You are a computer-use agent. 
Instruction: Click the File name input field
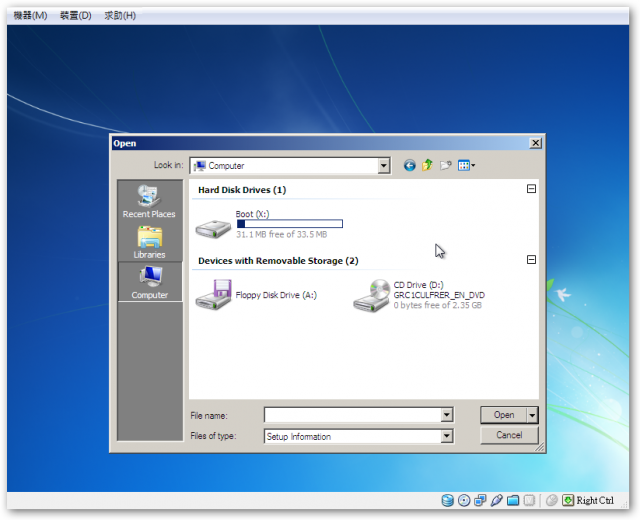click(353, 415)
